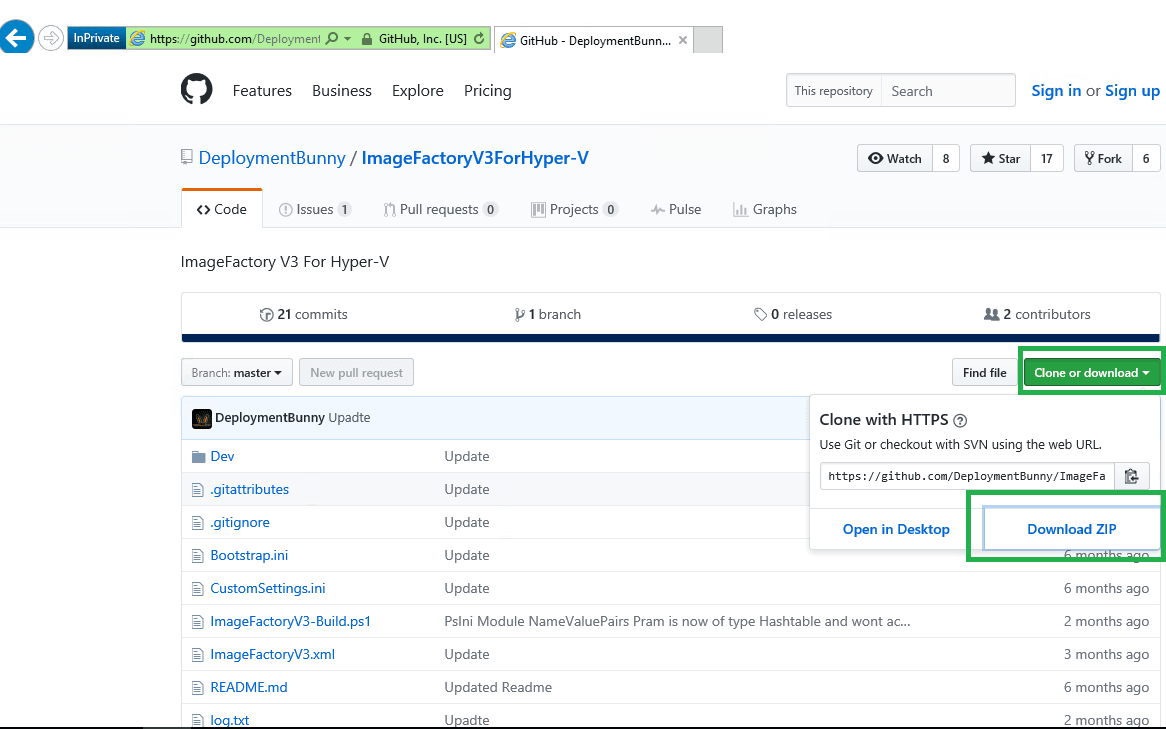Open a new blank browser tab
The image size is (1166, 729).
coord(708,39)
